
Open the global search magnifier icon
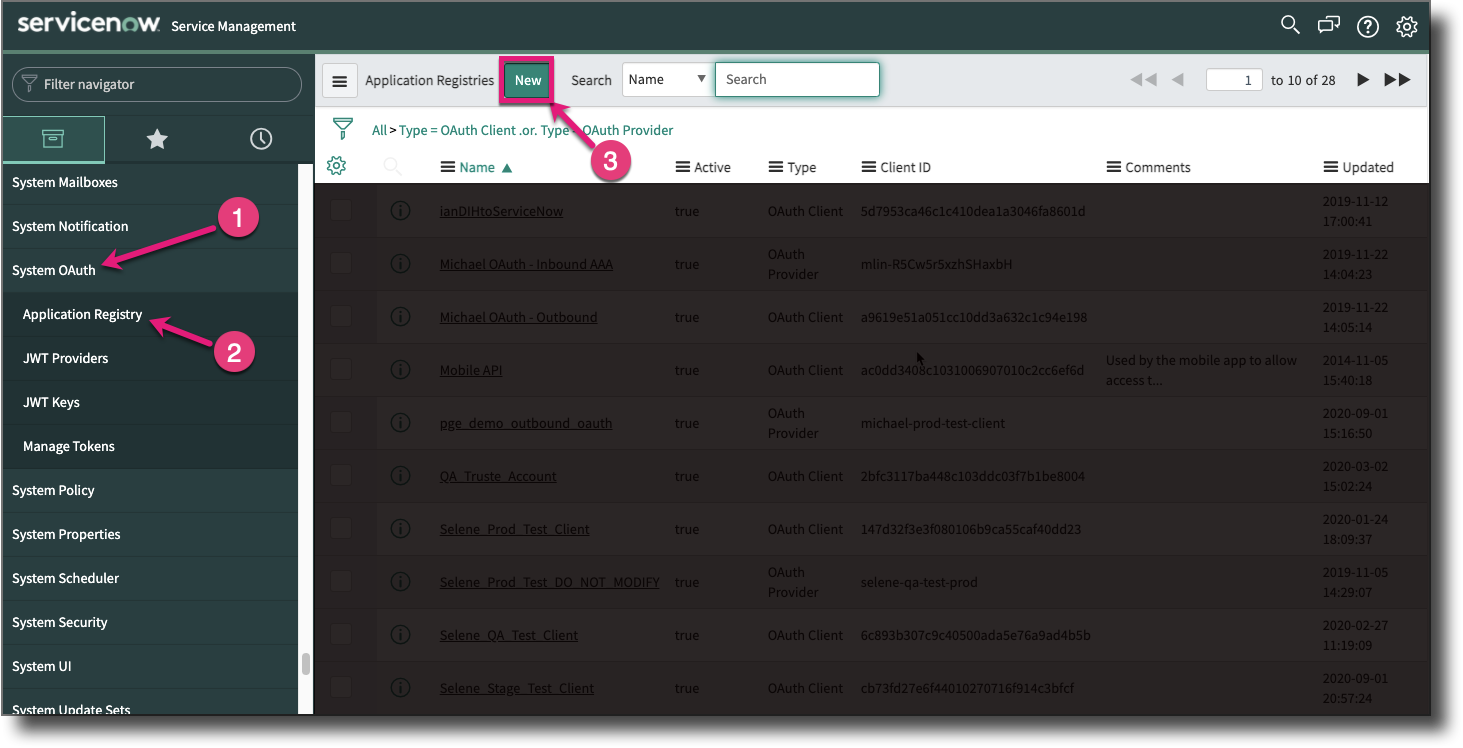point(1289,25)
